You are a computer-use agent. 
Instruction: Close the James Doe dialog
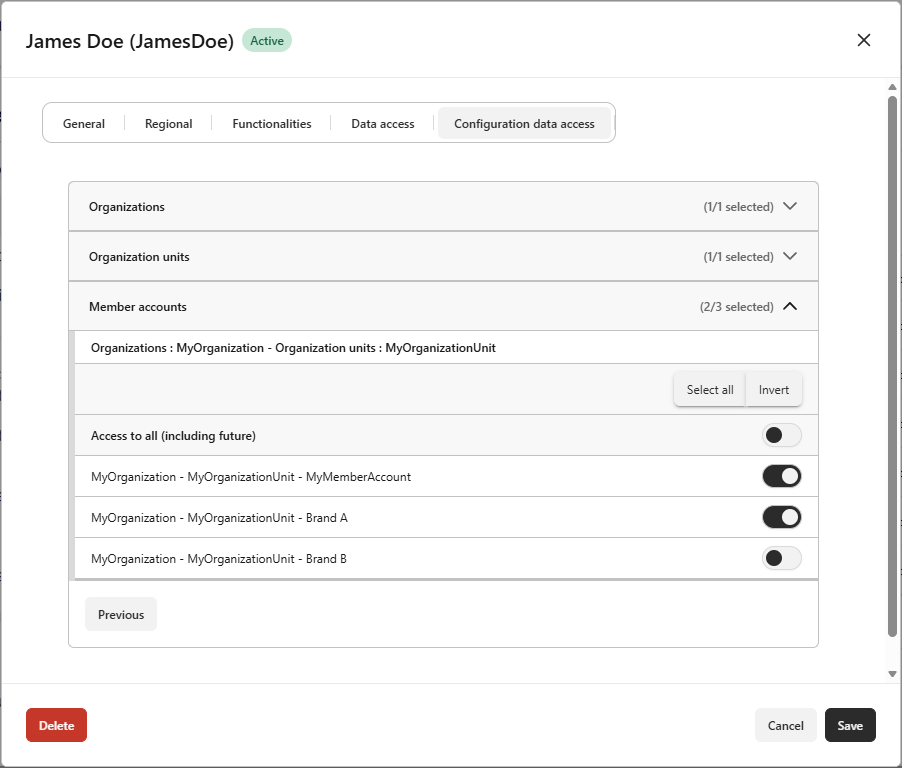pyautogui.click(x=864, y=40)
